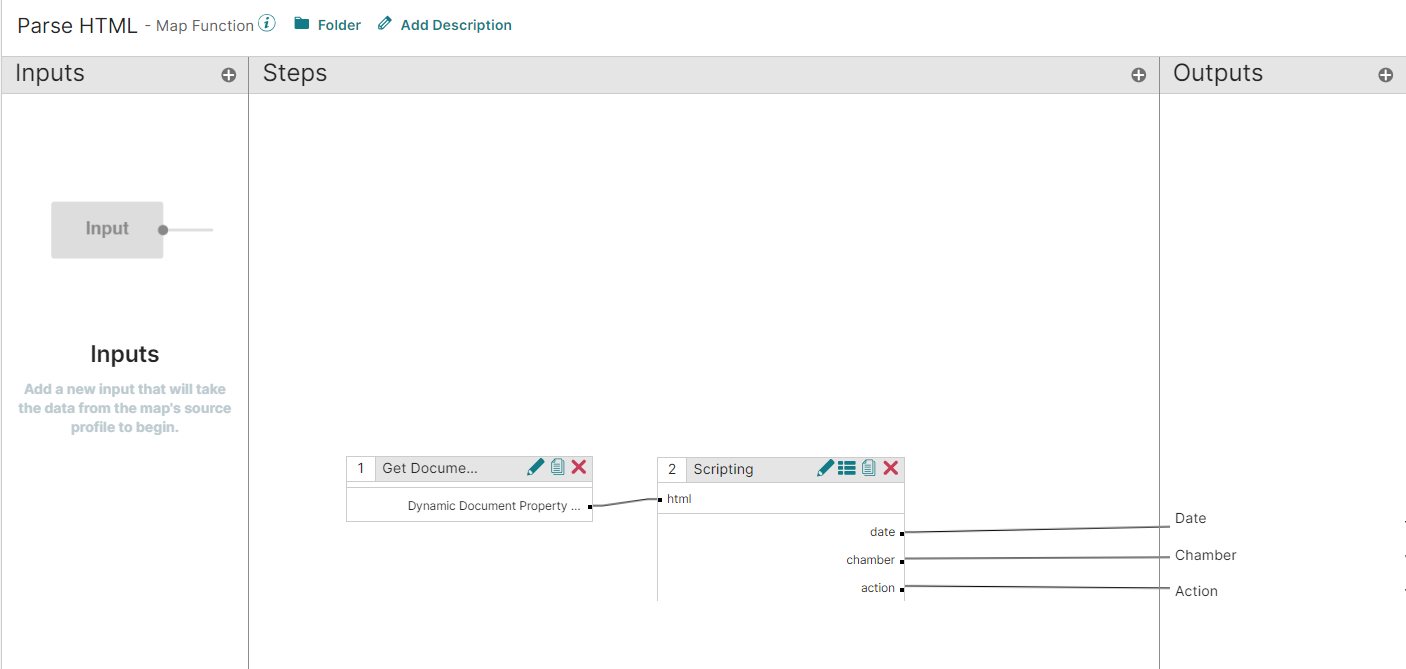Add a new input with the plus icon

pos(229,75)
